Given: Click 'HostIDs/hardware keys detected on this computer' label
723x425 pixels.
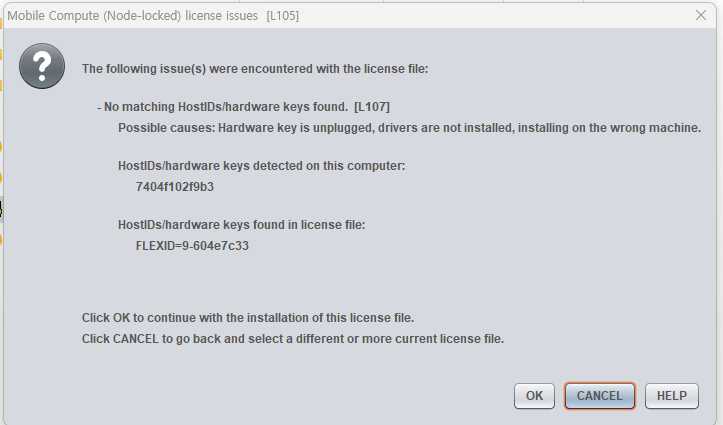Looking at the screenshot, I should 261,165.
